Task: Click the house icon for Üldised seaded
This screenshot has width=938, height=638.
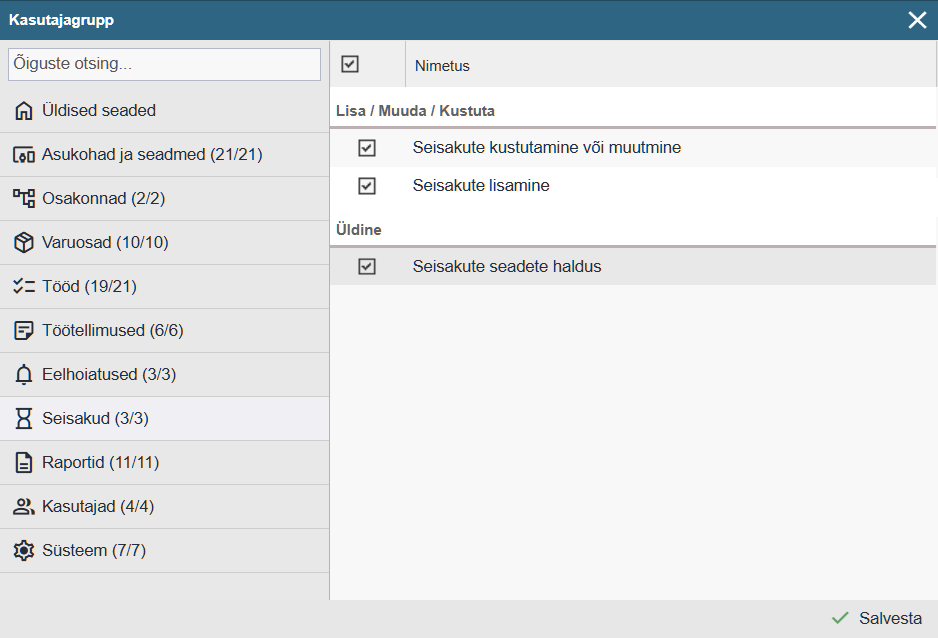Action: 24,111
